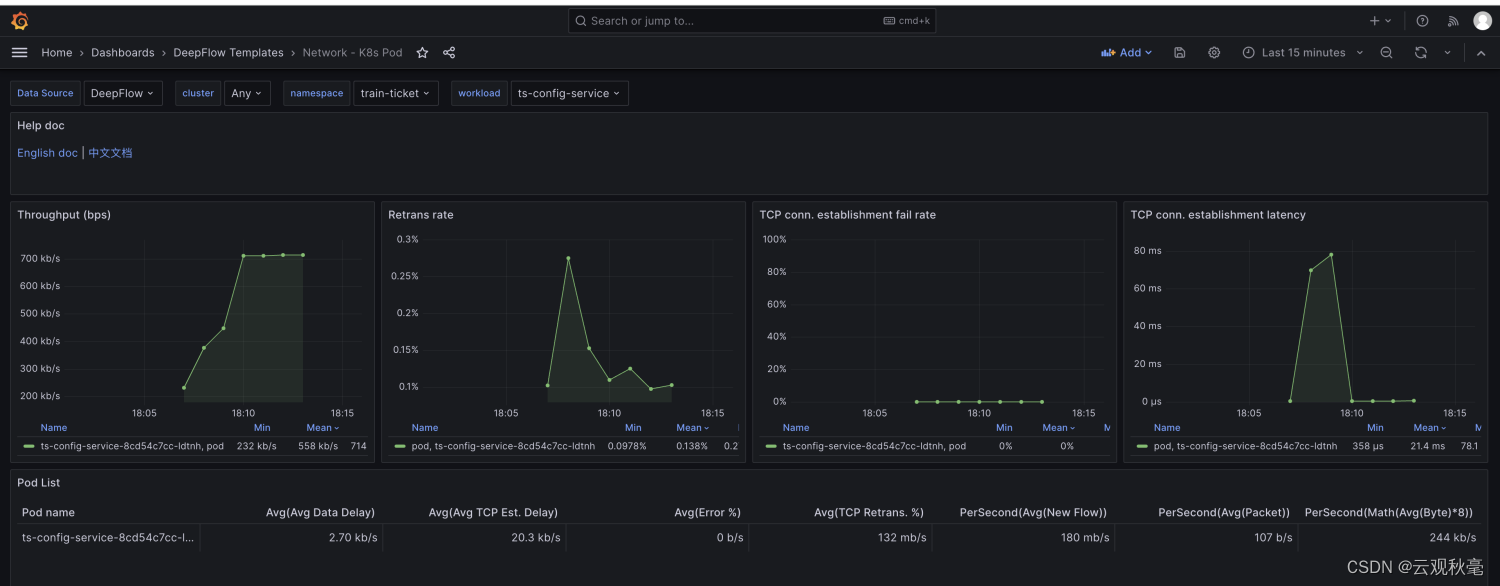Open the cluster Any dropdown

(x=247, y=93)
